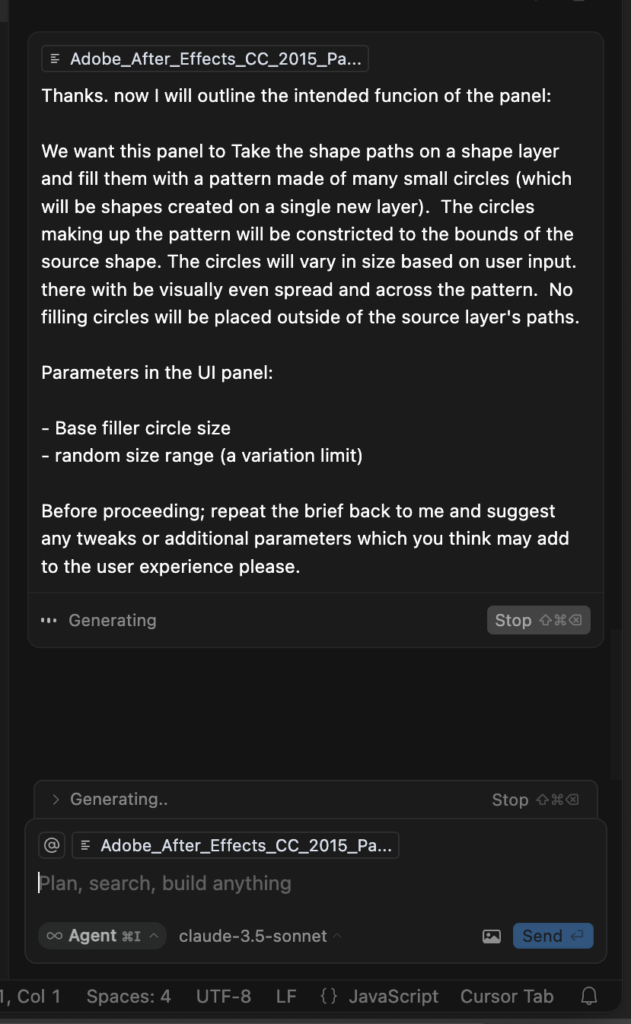
Task: Click the JavaScript language mode braces indicator
Action: tap(329, 996)
